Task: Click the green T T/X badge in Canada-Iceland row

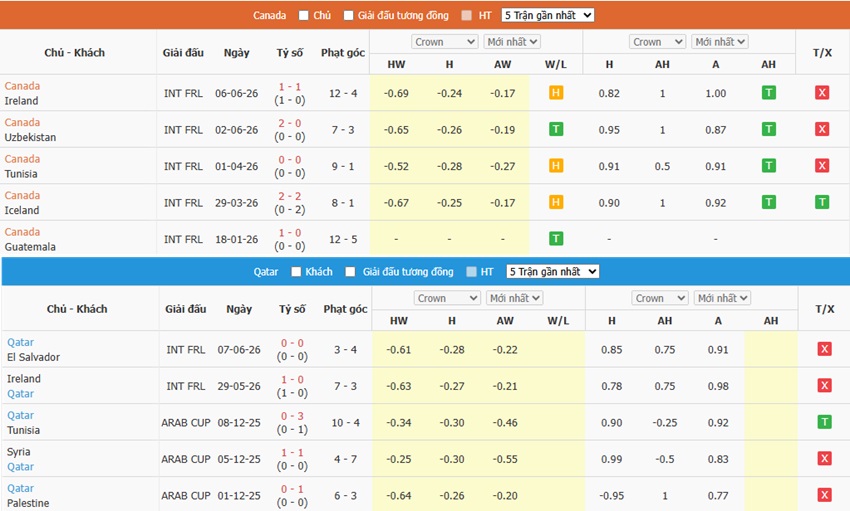Action: tap(822, 202)
